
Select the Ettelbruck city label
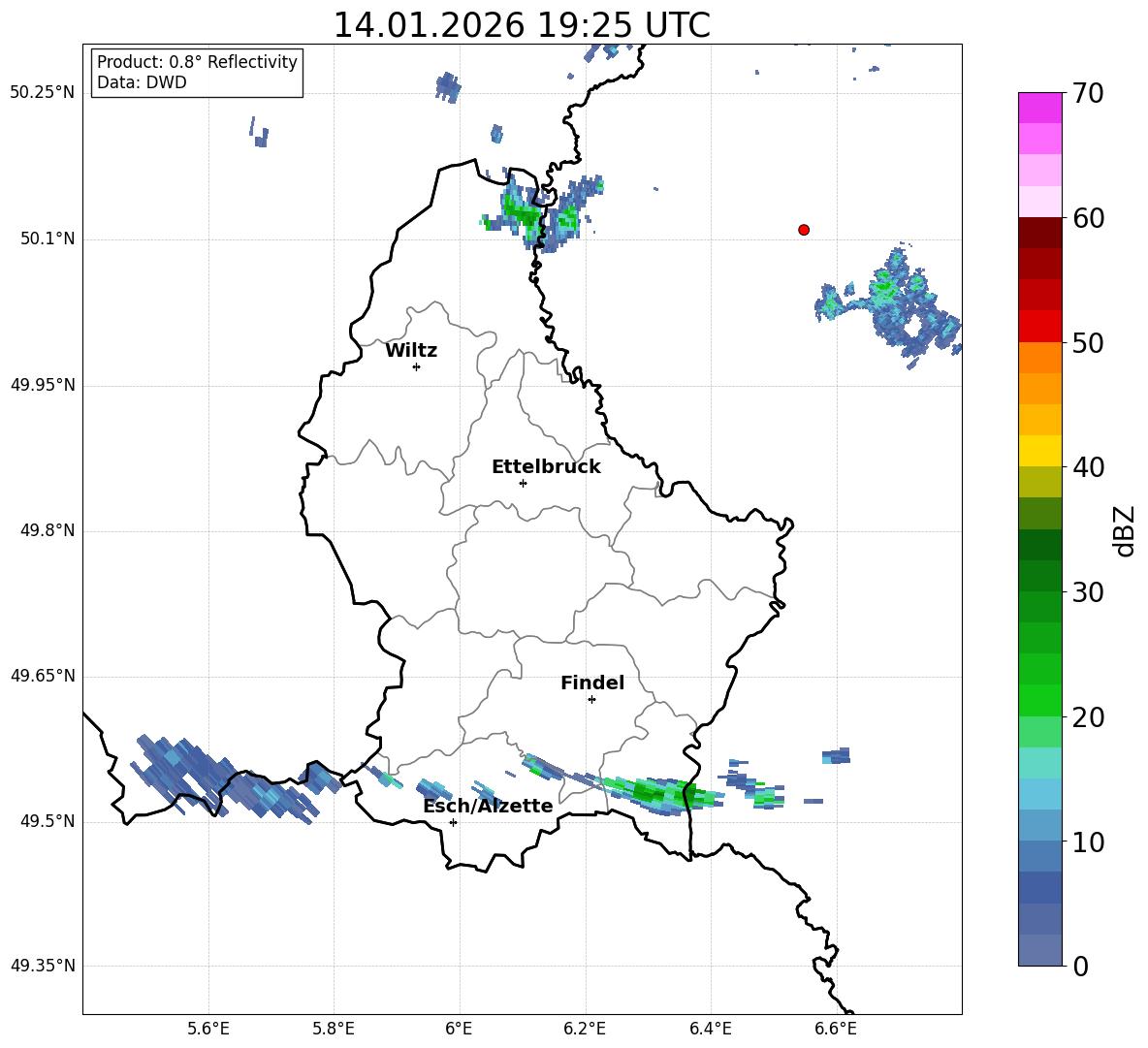[546, 467]
